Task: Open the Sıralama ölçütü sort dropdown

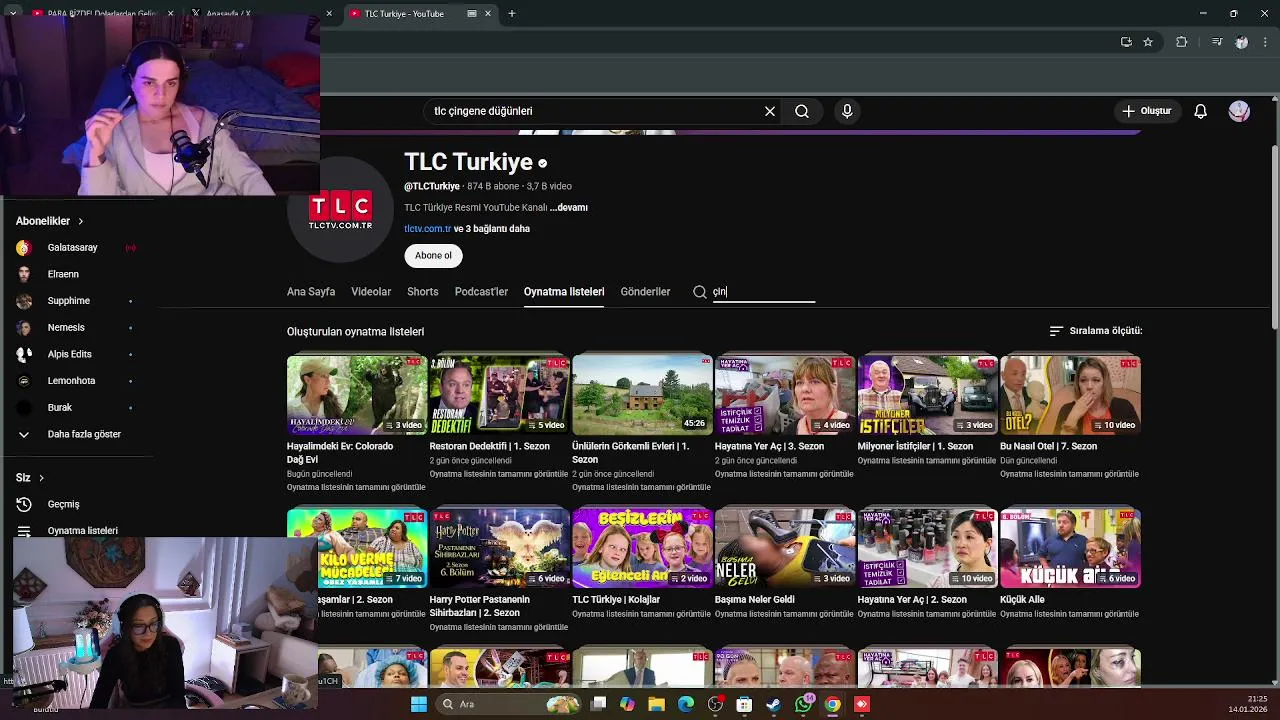Action: 1095,331
